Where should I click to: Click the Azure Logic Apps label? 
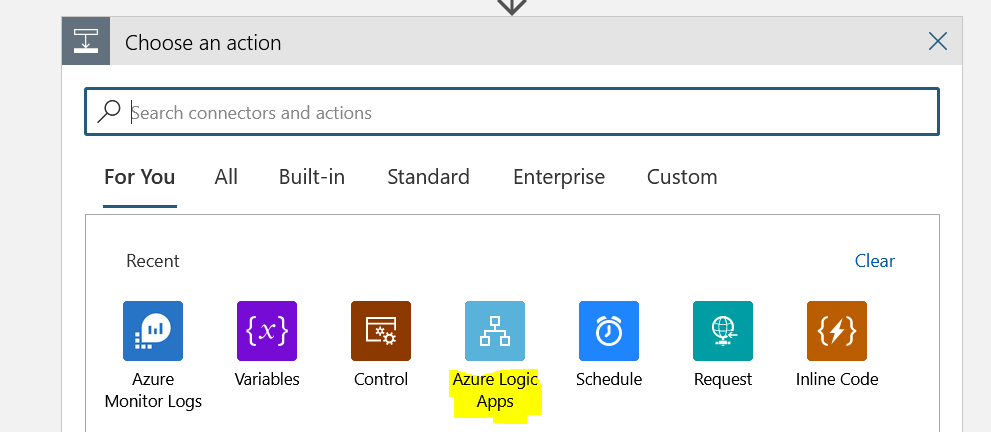[495, 390]
